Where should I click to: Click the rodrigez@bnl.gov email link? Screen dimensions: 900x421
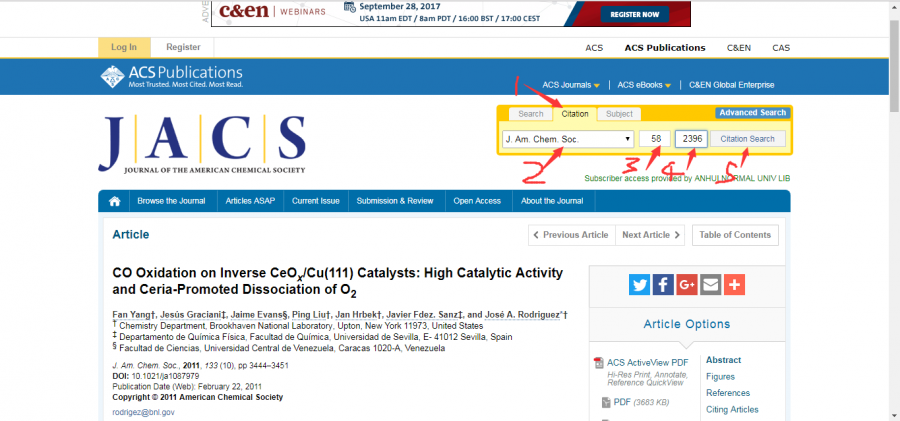coord(143,412)
